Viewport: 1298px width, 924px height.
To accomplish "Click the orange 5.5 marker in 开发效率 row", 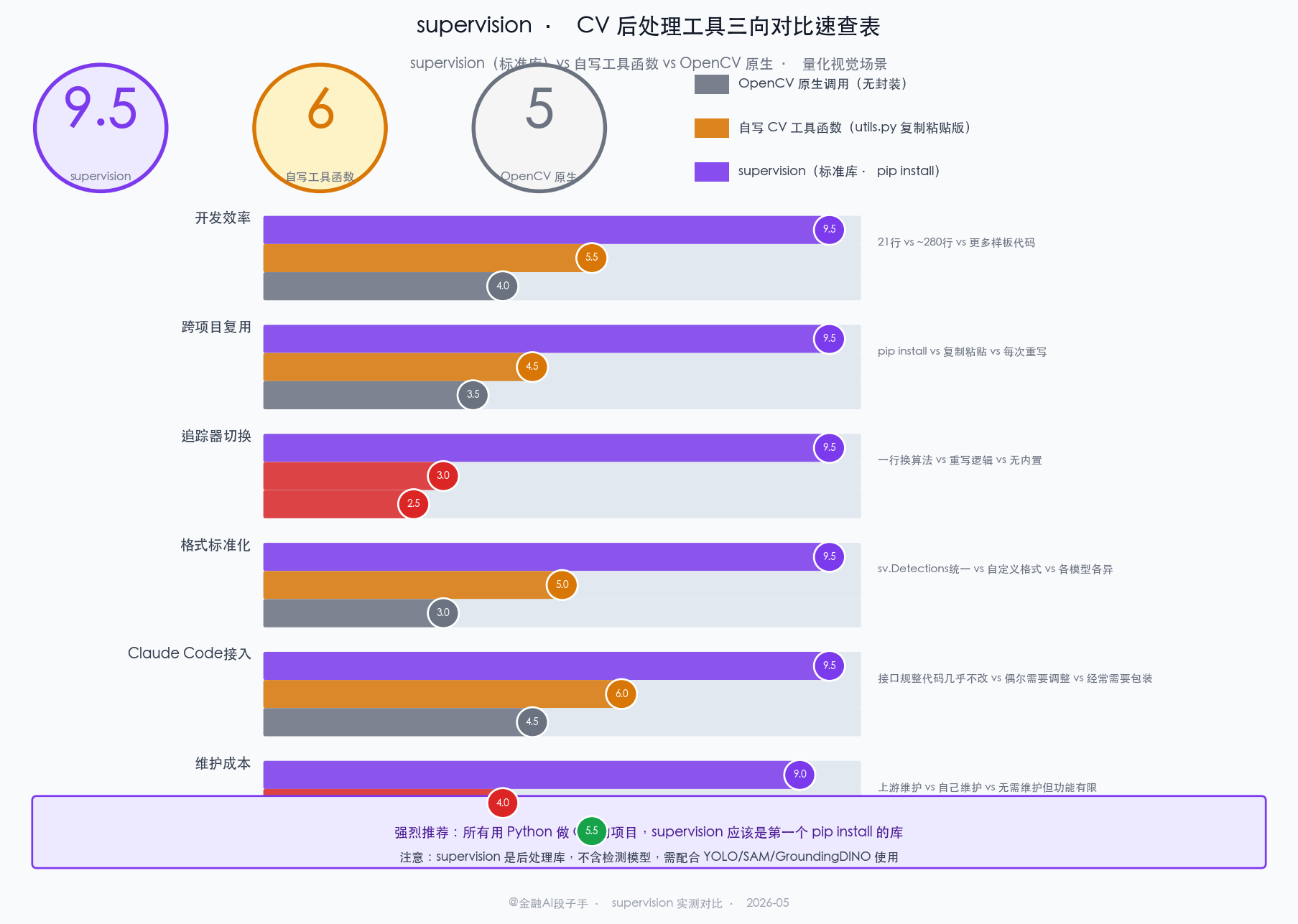I will coord(591,258).
